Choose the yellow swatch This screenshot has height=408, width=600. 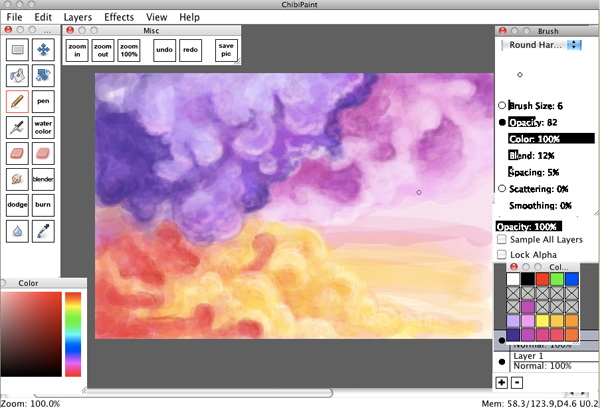pyautogui.click(x=542, y=321)
